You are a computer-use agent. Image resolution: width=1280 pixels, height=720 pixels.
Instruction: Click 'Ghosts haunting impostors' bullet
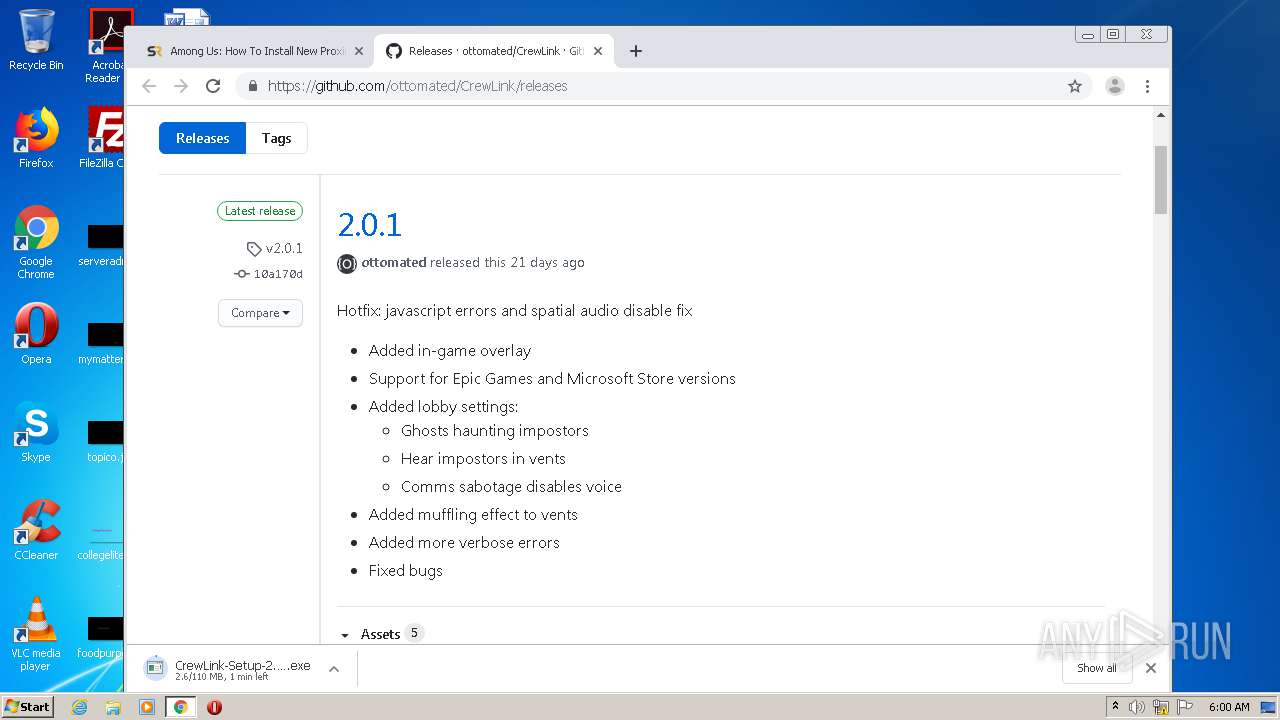pyautogui.click(x=495, y=430)
